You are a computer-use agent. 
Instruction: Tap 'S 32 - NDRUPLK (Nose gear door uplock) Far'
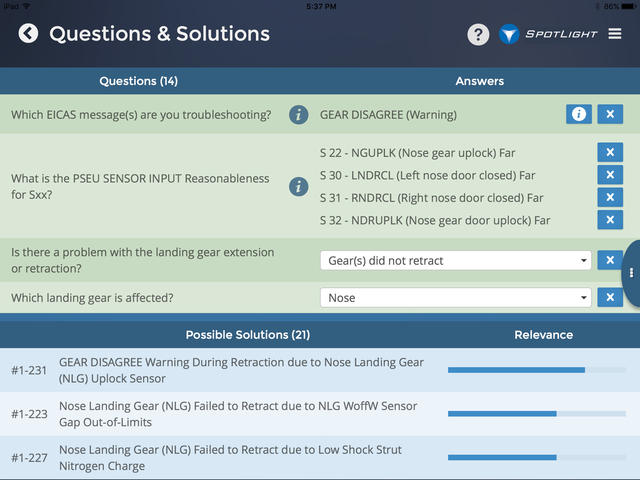click(435, 220)
